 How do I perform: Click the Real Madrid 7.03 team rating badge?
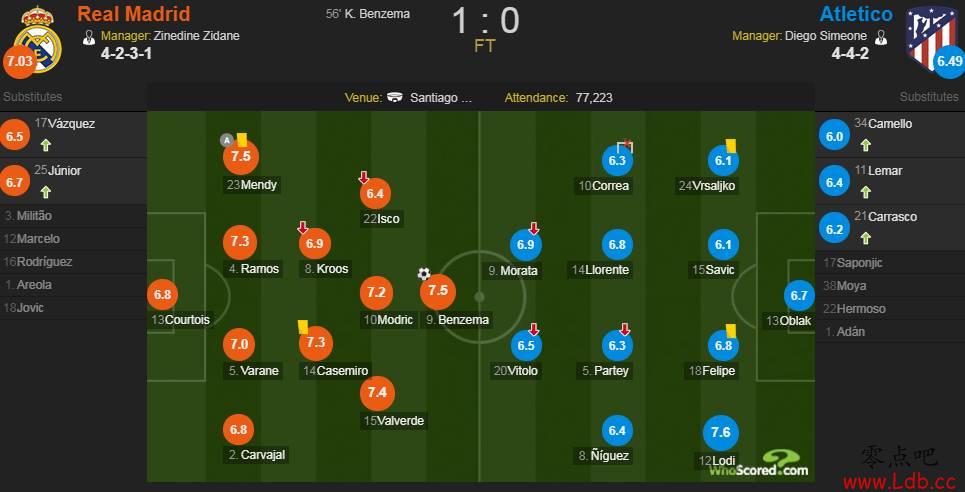pos(20,63)
